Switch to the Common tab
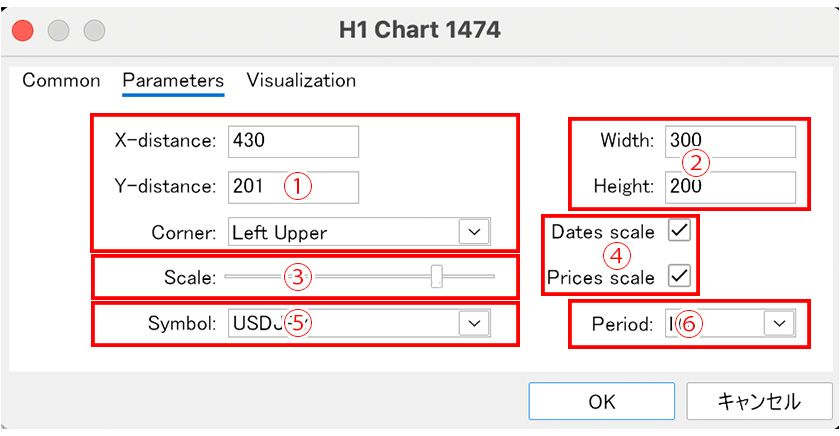The height and width of the screenshot is (436, 840). [61, 80]
